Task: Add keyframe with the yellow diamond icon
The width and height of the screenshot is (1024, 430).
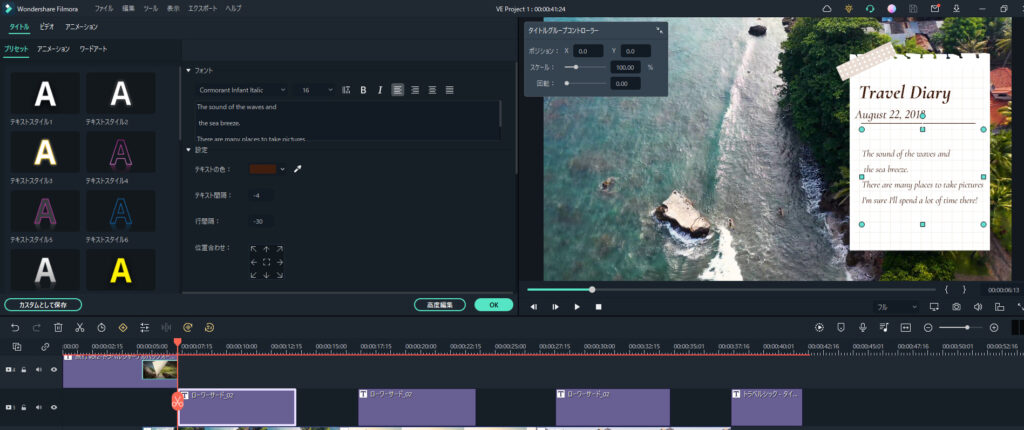Action: coord(122,327)
